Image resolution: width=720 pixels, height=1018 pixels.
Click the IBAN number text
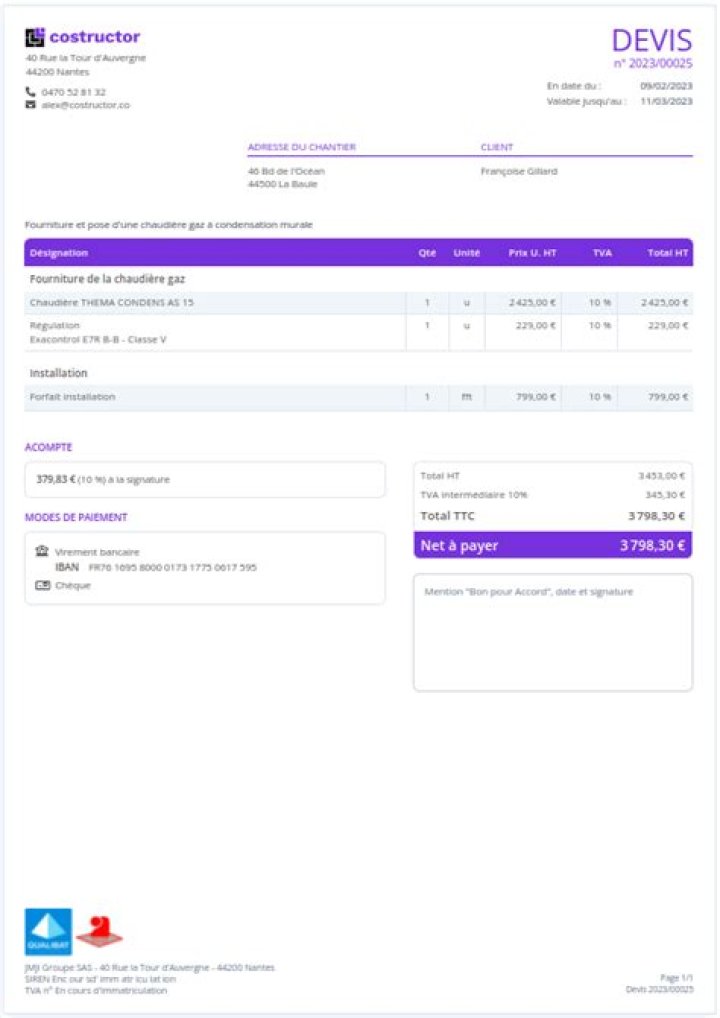pyautogui.click(x=172, y=567)
